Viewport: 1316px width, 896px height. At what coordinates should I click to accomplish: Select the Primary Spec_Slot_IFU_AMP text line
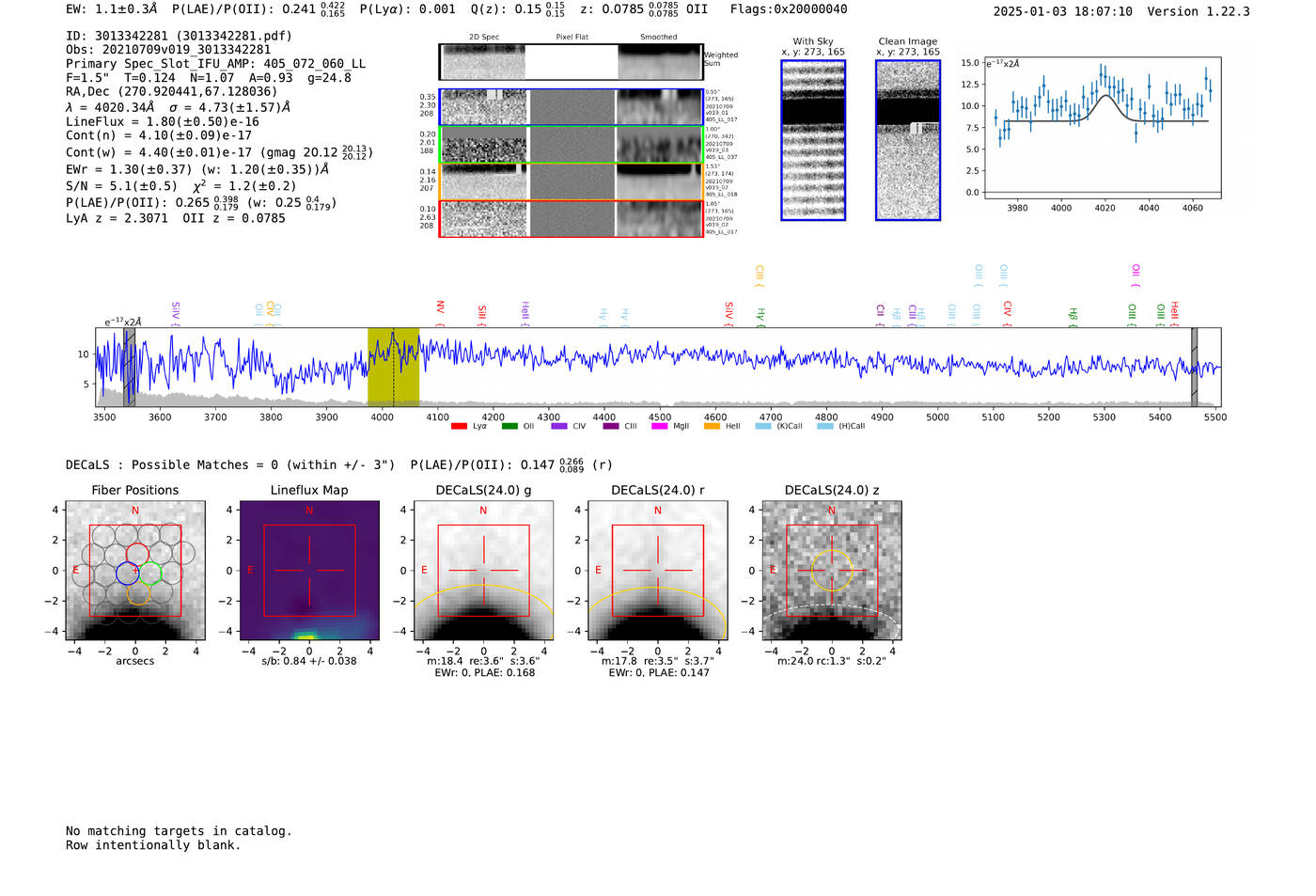tap(216, 64)
